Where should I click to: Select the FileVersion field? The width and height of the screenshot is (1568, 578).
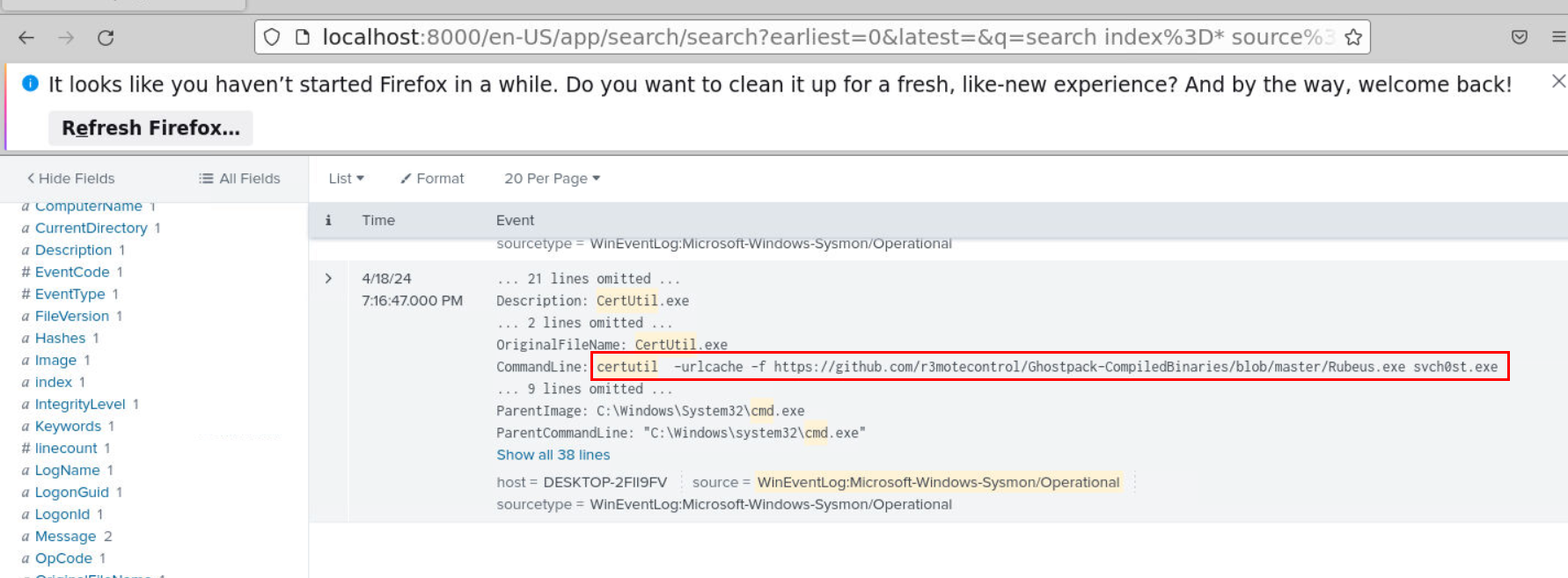(72, 316)
